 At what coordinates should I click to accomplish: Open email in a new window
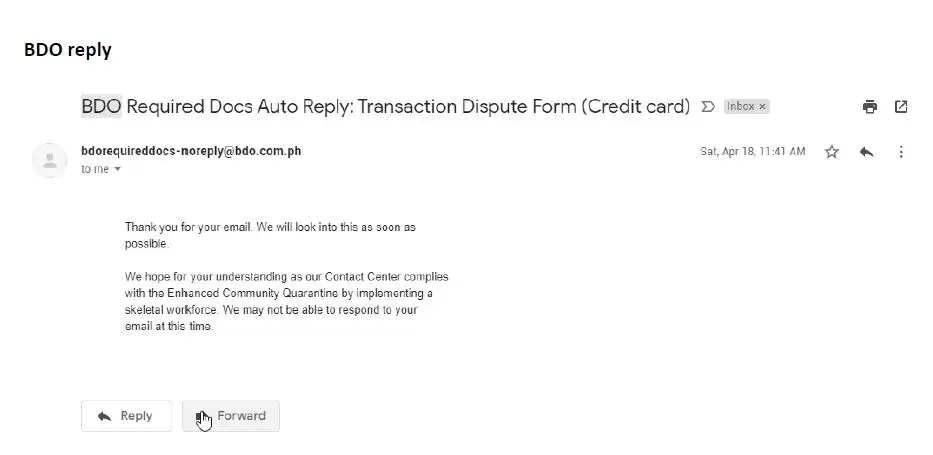click(901, 106)
